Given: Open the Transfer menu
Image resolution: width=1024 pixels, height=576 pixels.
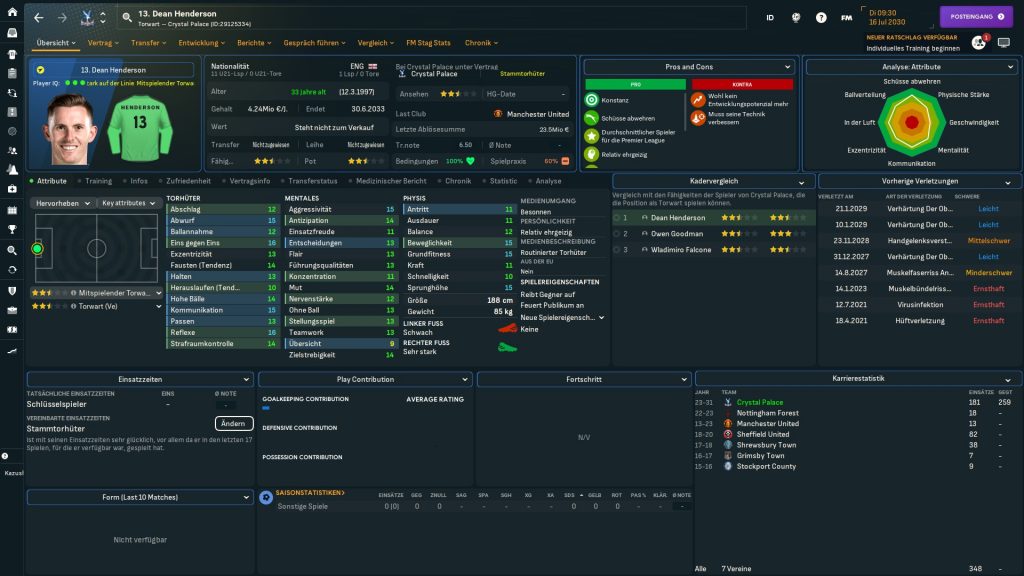Looking at the screenshot, I should pos(149,43).
